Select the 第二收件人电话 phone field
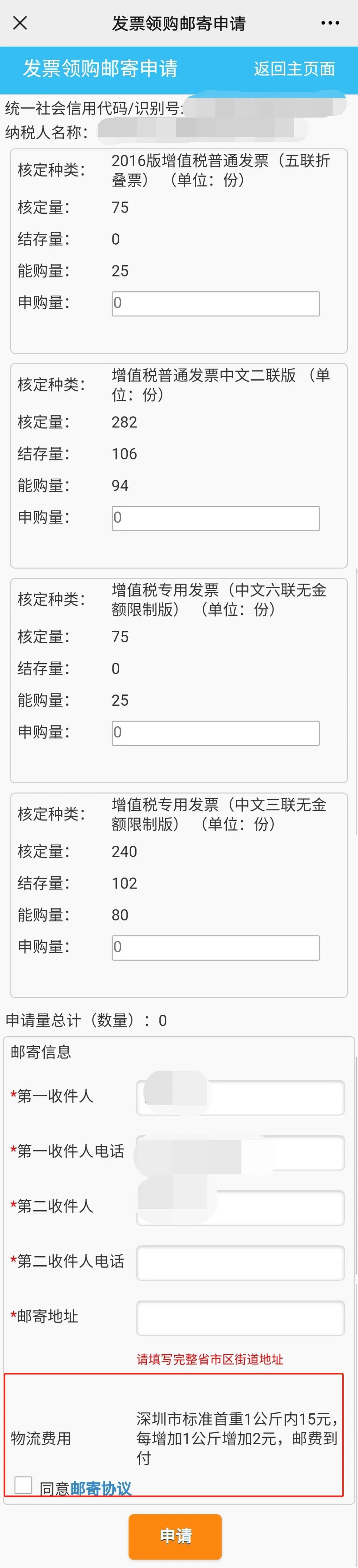The width and height of the screenshot is (358, 1568). 240,1263
